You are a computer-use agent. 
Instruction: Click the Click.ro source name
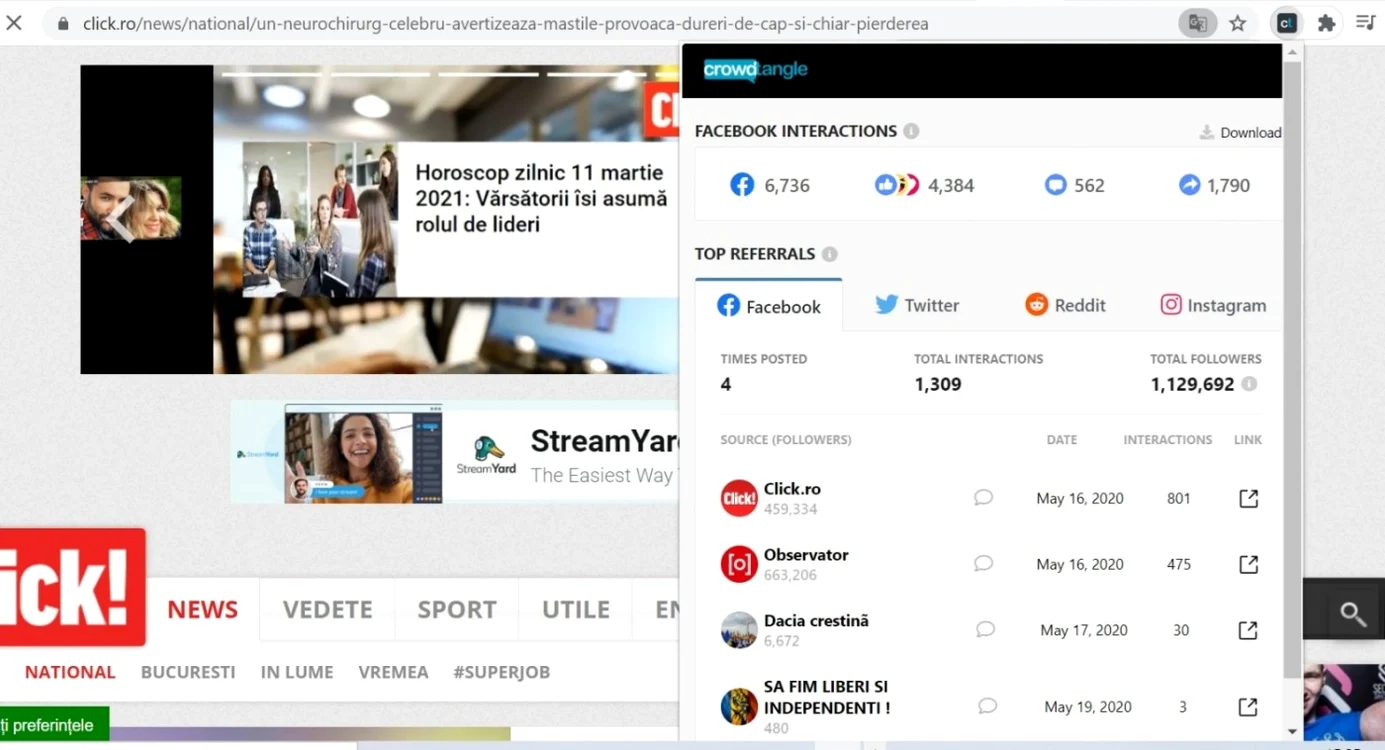pos(792,489)
